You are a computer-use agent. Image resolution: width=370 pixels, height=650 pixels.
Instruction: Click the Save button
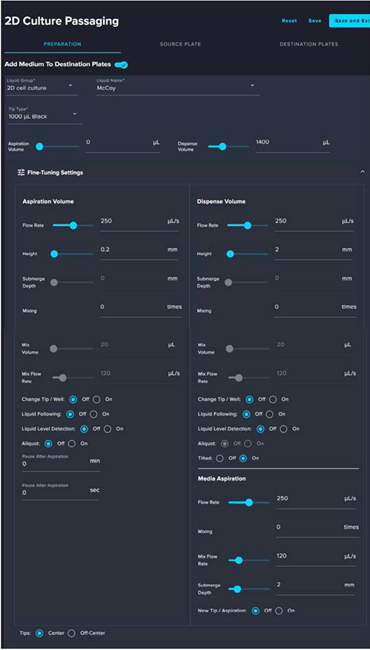click(x=314, y=21)
